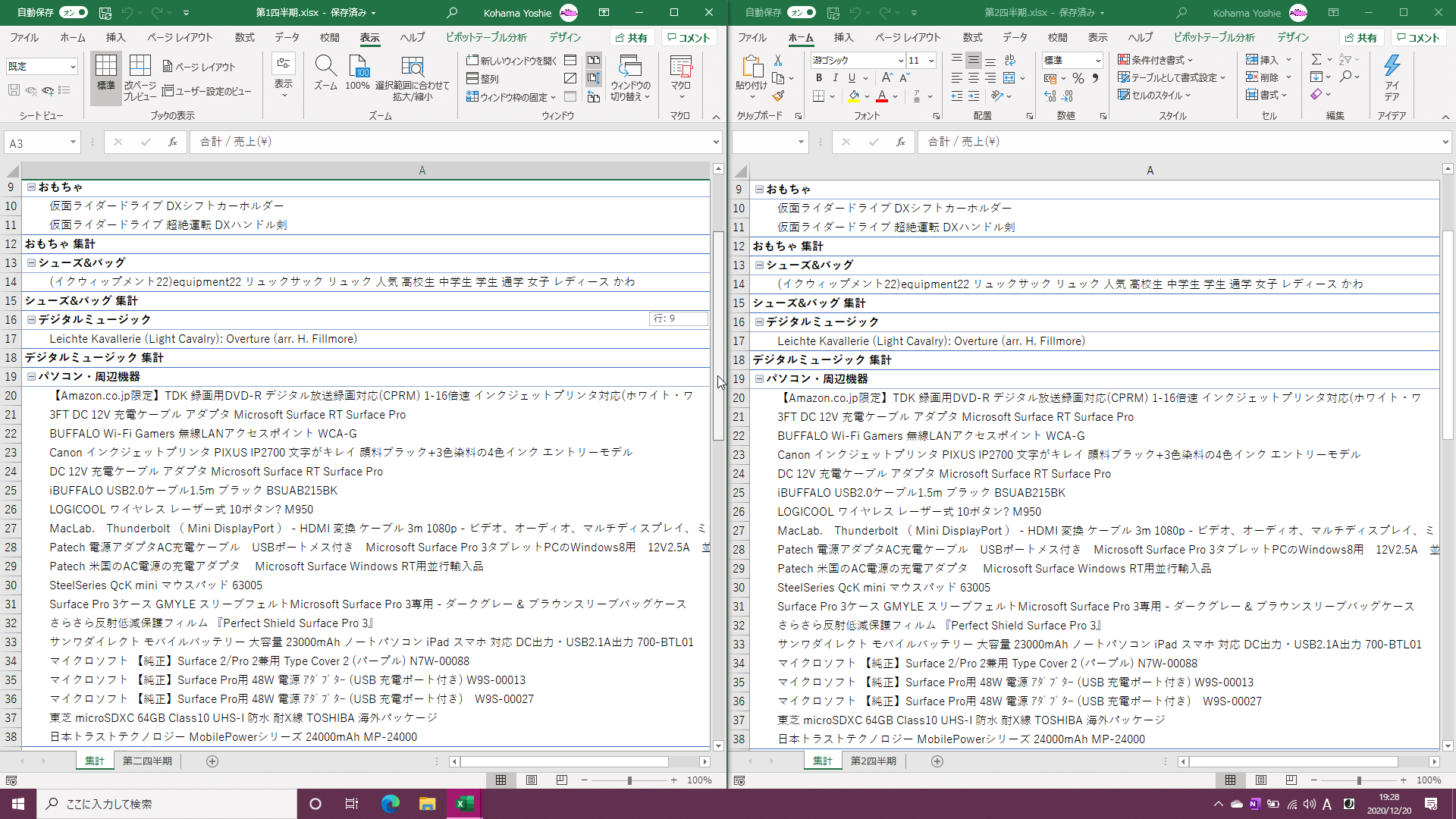Open the number format dropdown 標準
Viewport: 1456px width, 819px height.
[x=1097, y=60]
